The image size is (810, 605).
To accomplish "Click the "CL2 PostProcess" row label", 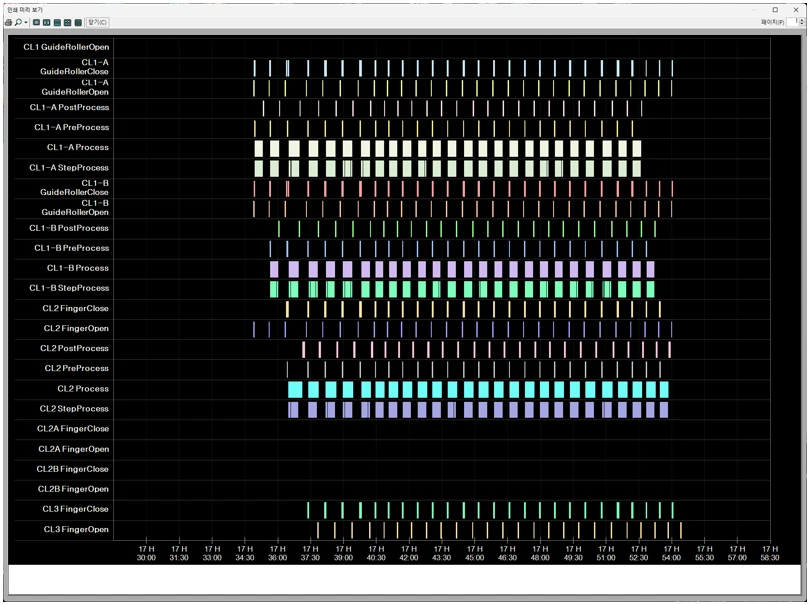I will tap(74, 349).
